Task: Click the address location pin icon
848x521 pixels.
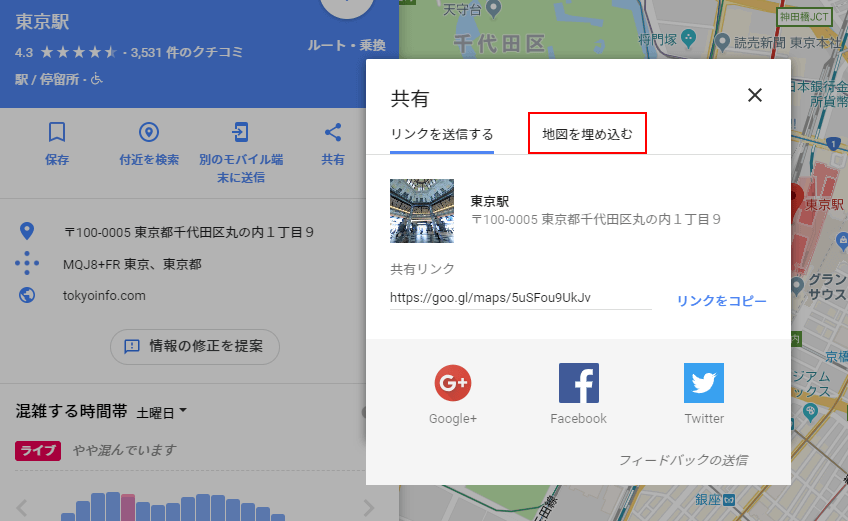Action: (x=26, y=232)
